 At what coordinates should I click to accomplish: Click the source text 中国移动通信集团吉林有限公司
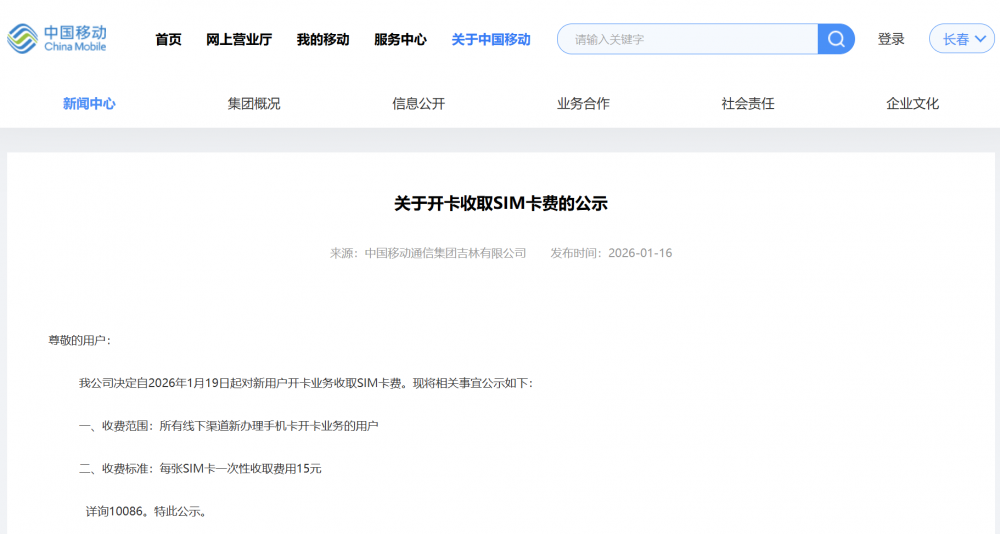(x=445, y=253)
